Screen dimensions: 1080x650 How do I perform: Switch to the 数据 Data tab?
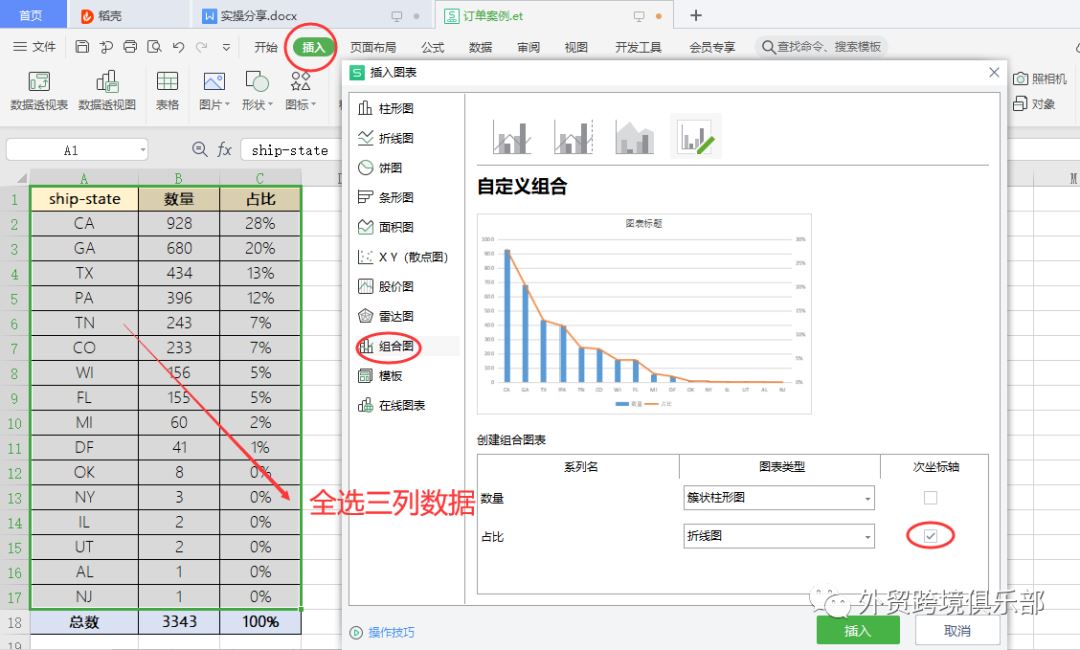click(480, 47)
